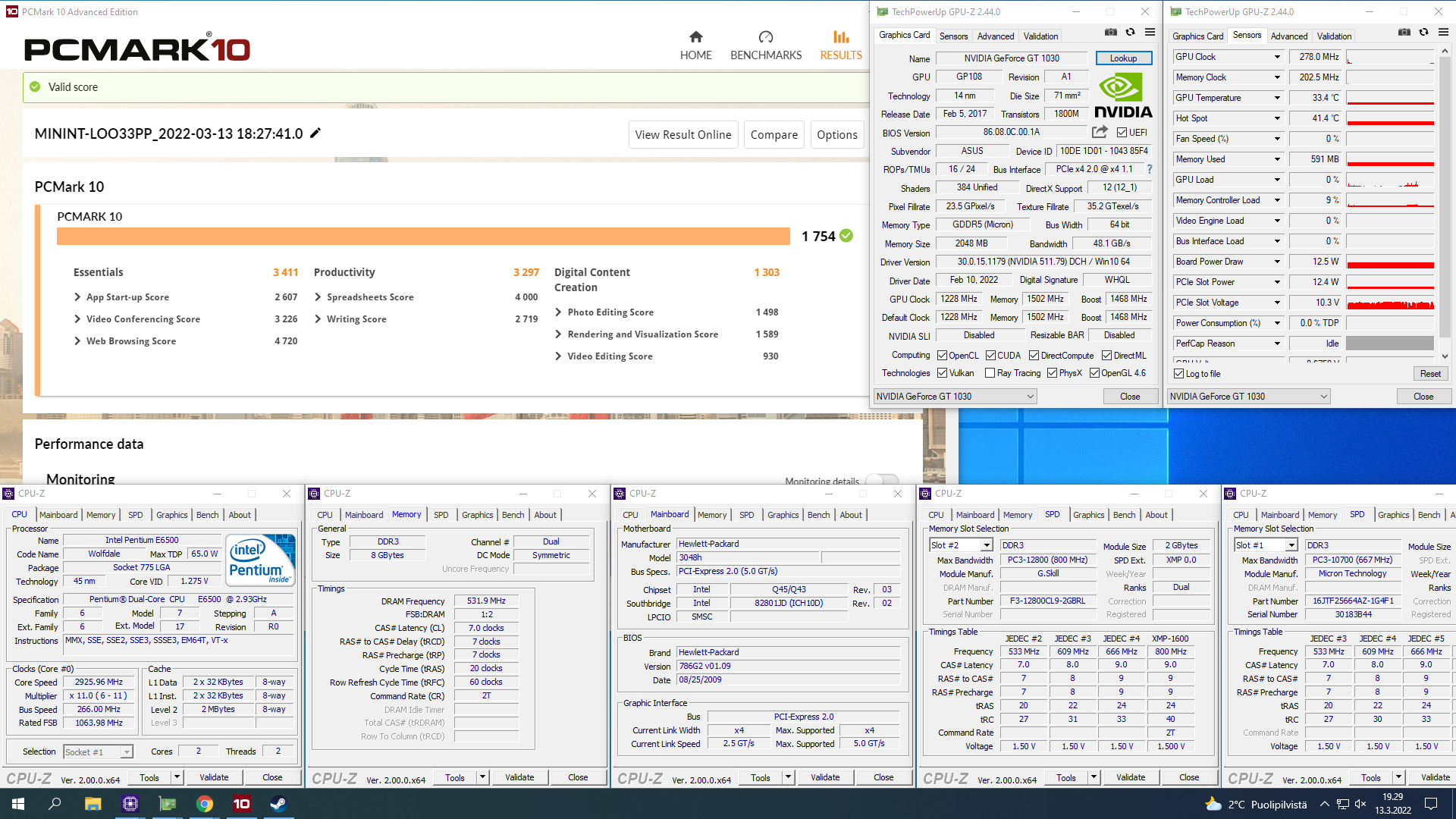Click the NVIDIA logo in GPU-Z

point(1123,96)
